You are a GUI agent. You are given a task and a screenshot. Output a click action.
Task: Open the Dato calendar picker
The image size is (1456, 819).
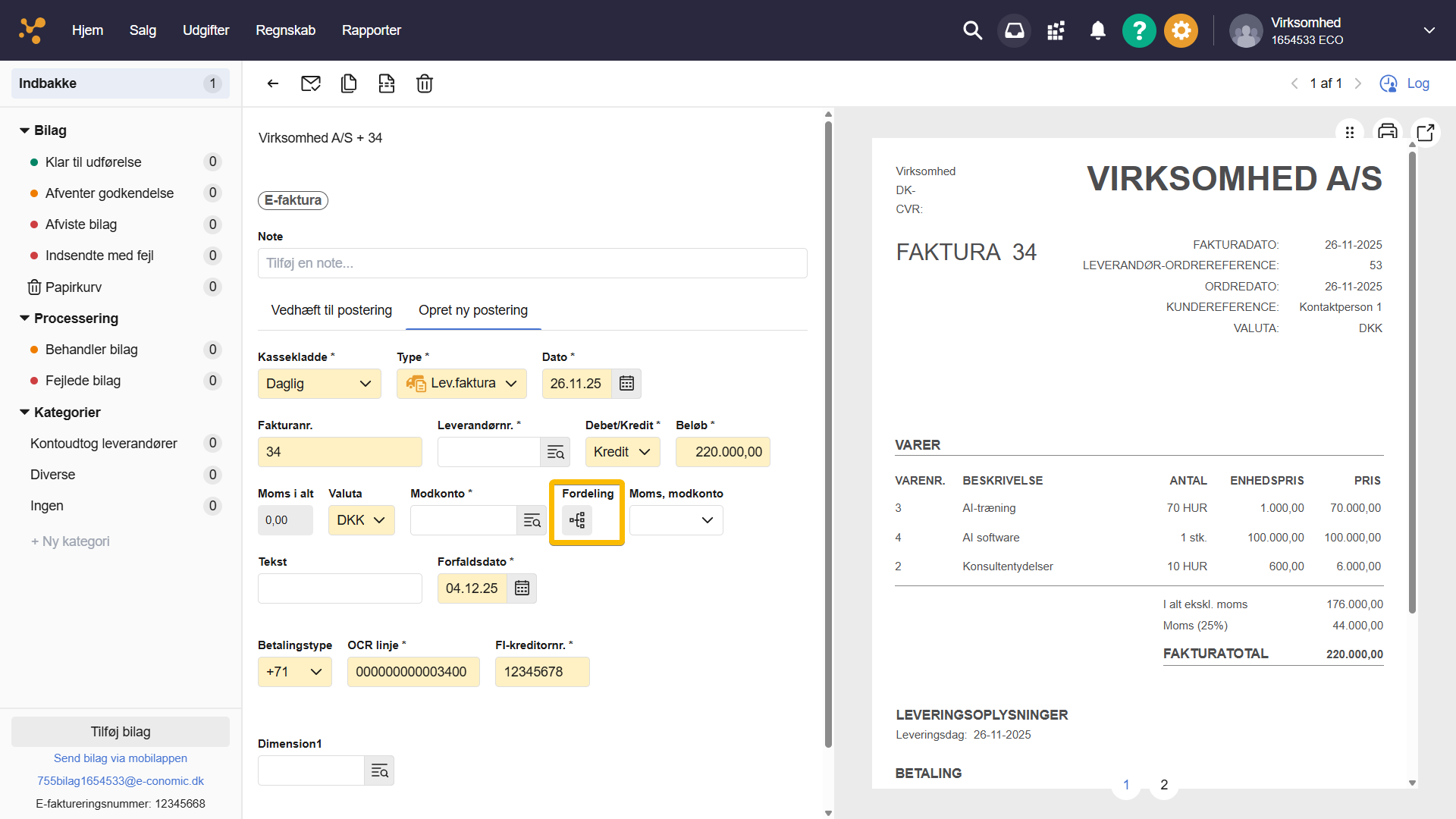click(626, 384)
